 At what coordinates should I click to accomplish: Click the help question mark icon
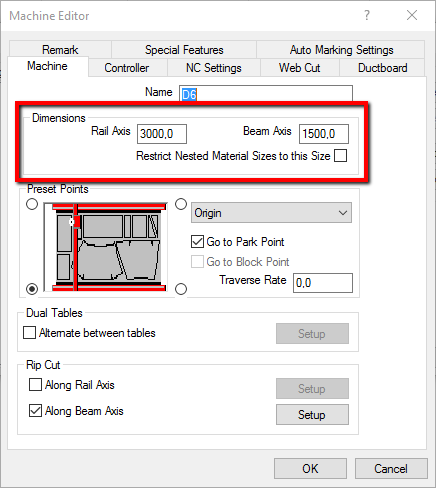click(x=367, y=15)
